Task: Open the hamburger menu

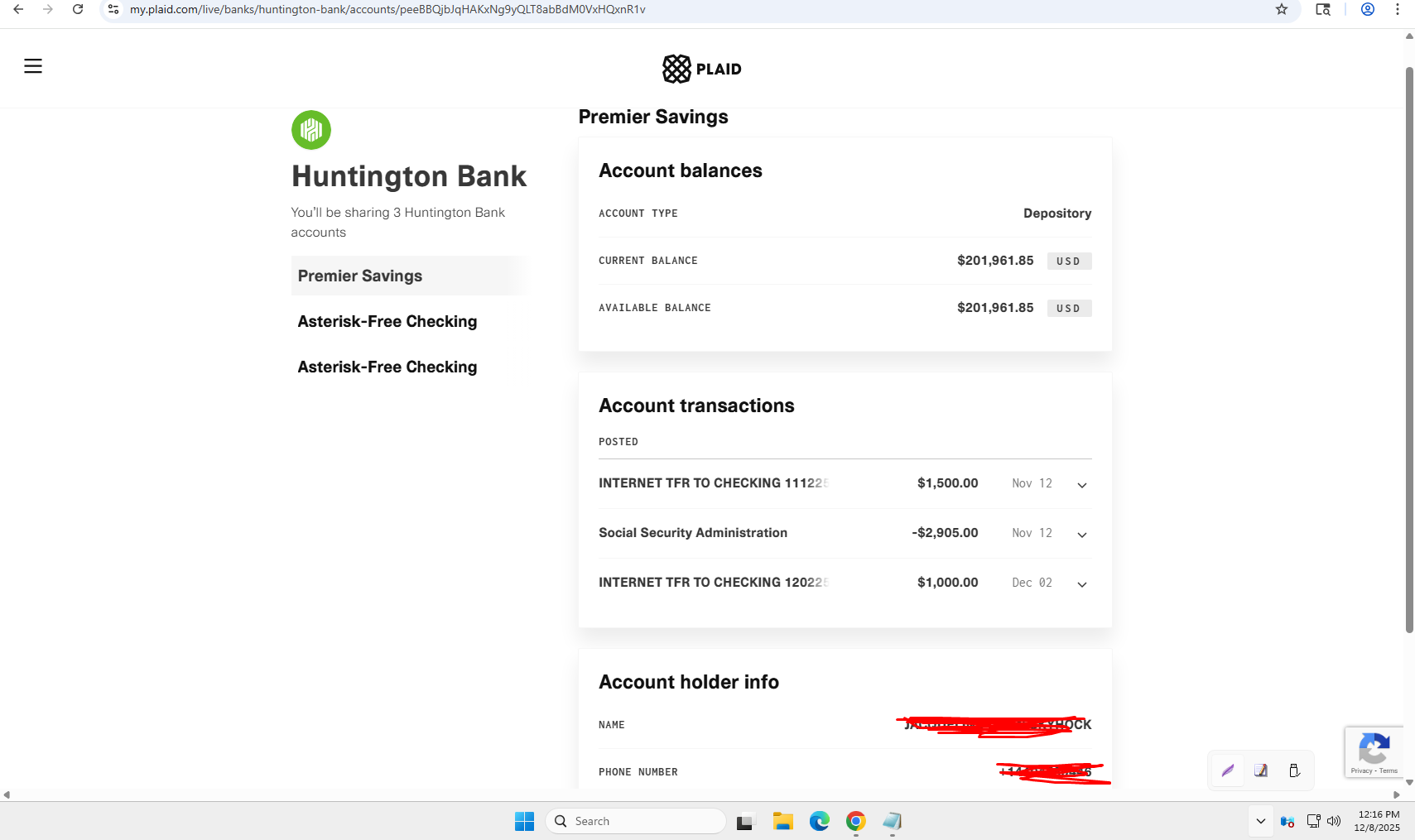Action: (x=33, y=66)
